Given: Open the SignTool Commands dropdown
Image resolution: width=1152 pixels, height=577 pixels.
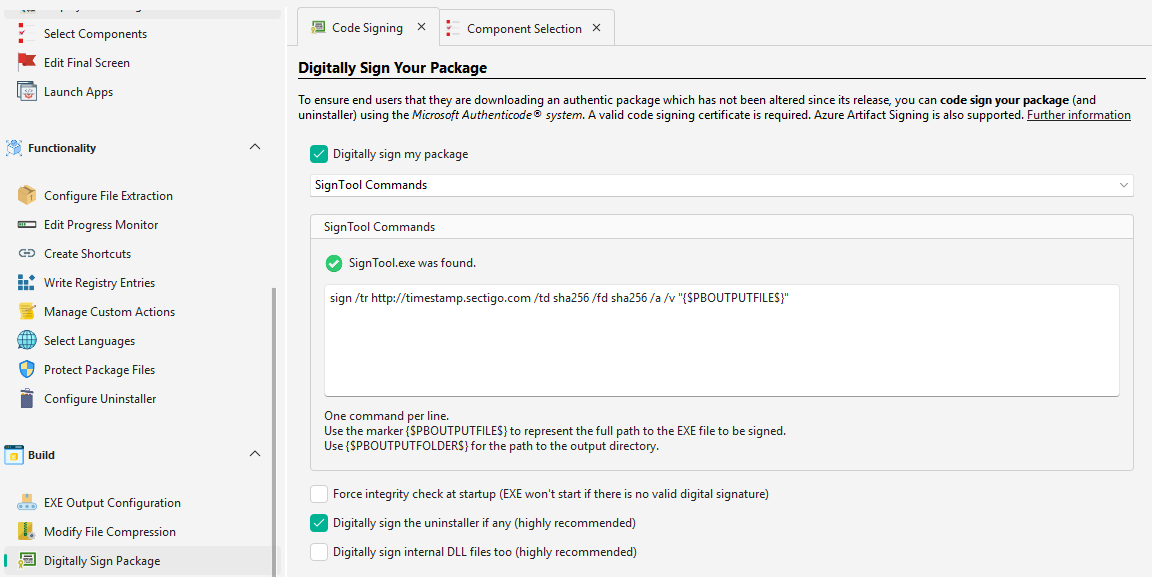Looking at the screenshot, I should [x=1122, y=185].
